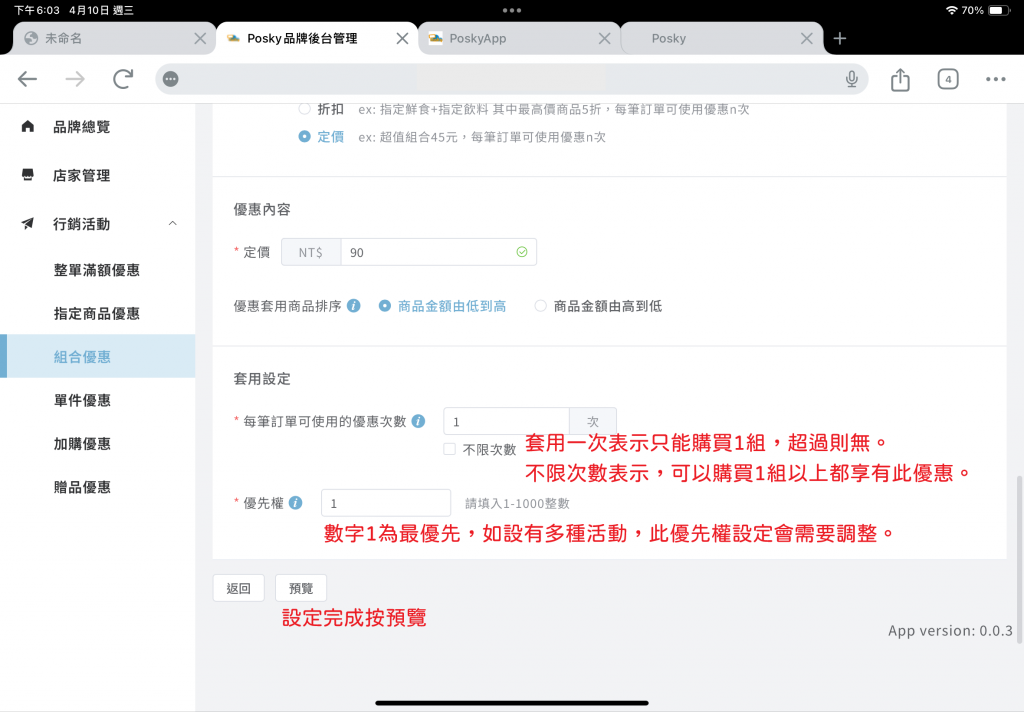Select the 折扣 radio option
Viewport: 1024px width, 712px height.
[304, 109]
